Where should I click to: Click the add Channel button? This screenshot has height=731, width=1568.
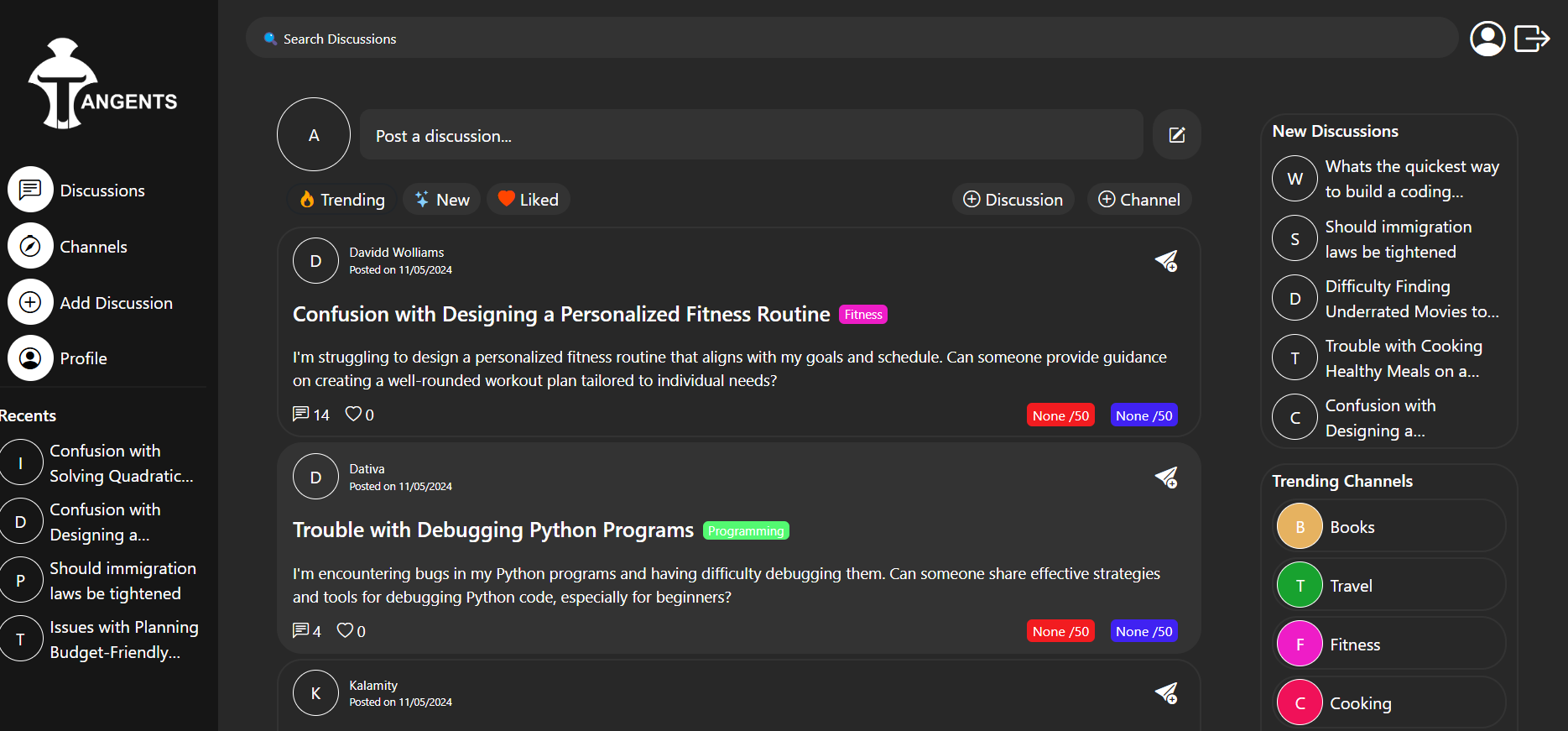coord(1138,200)
